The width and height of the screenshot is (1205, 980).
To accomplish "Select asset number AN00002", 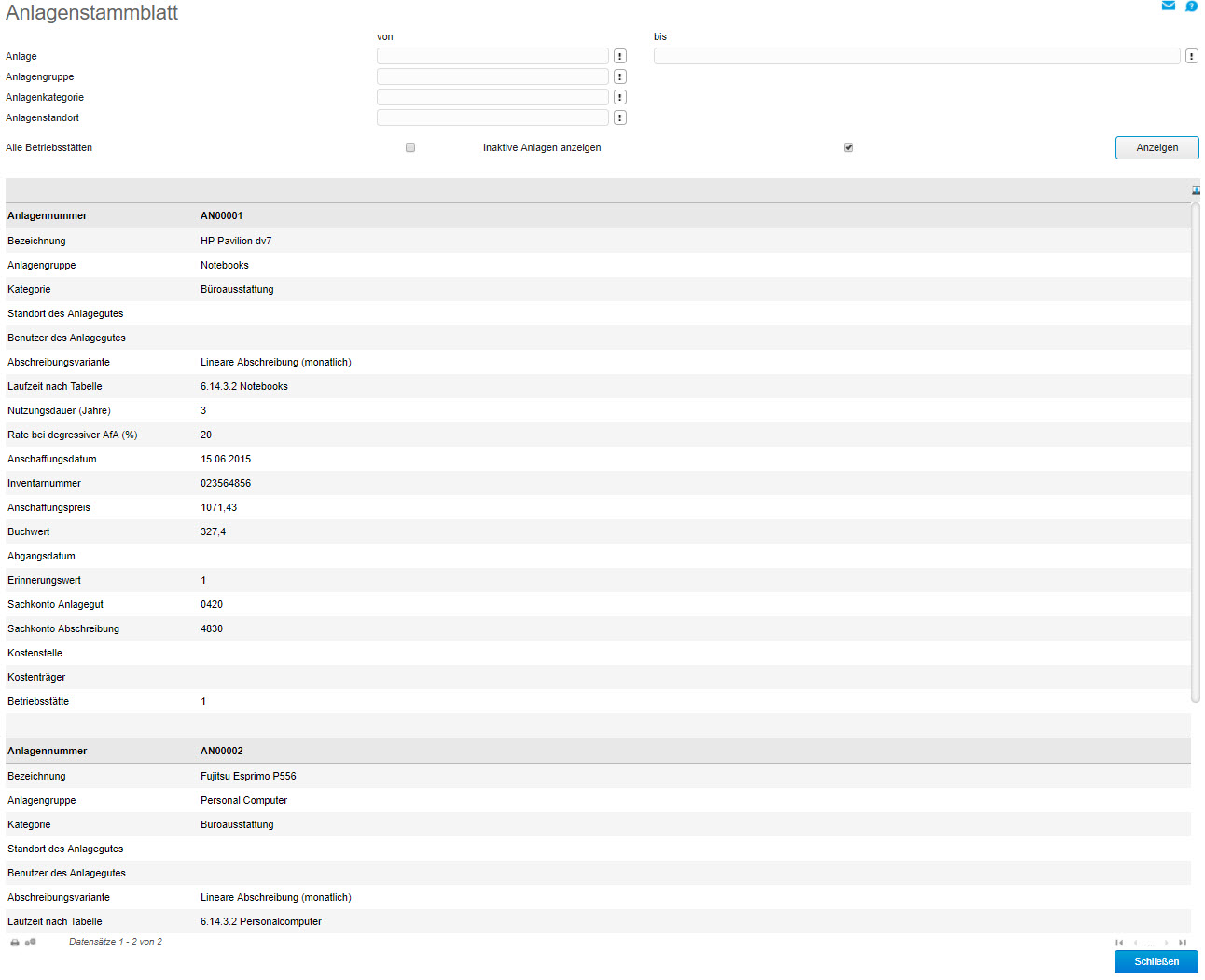I will point(222,751).
